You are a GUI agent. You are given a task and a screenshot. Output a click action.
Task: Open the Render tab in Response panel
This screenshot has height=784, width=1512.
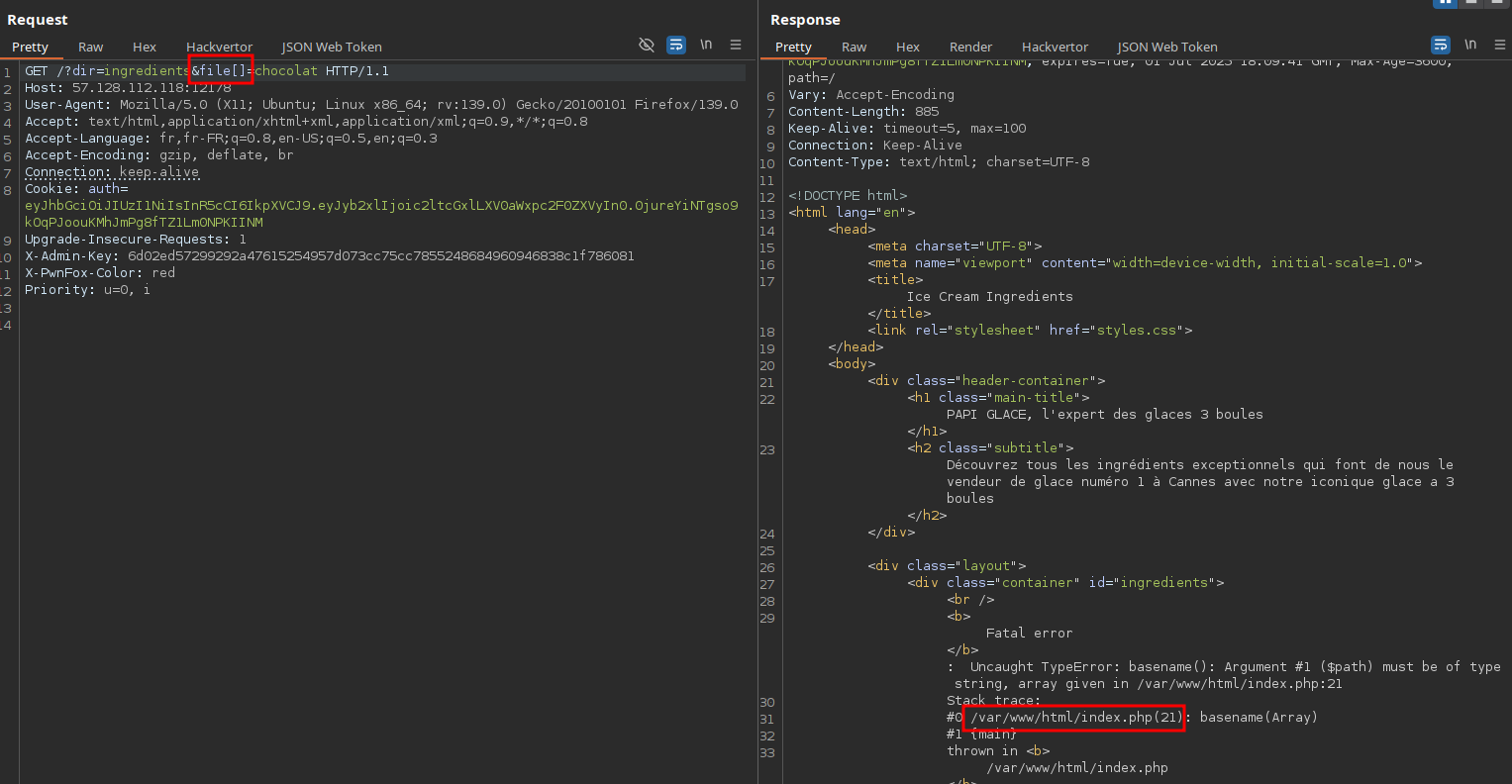point(971,47)
